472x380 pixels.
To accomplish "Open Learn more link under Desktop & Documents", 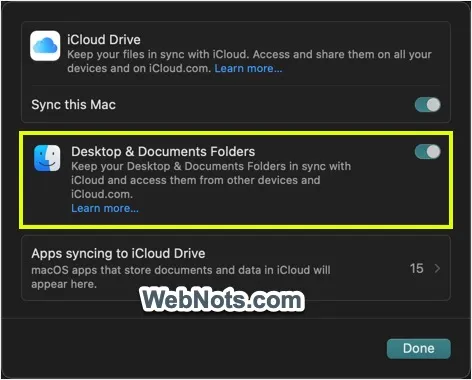I will 105,208.
